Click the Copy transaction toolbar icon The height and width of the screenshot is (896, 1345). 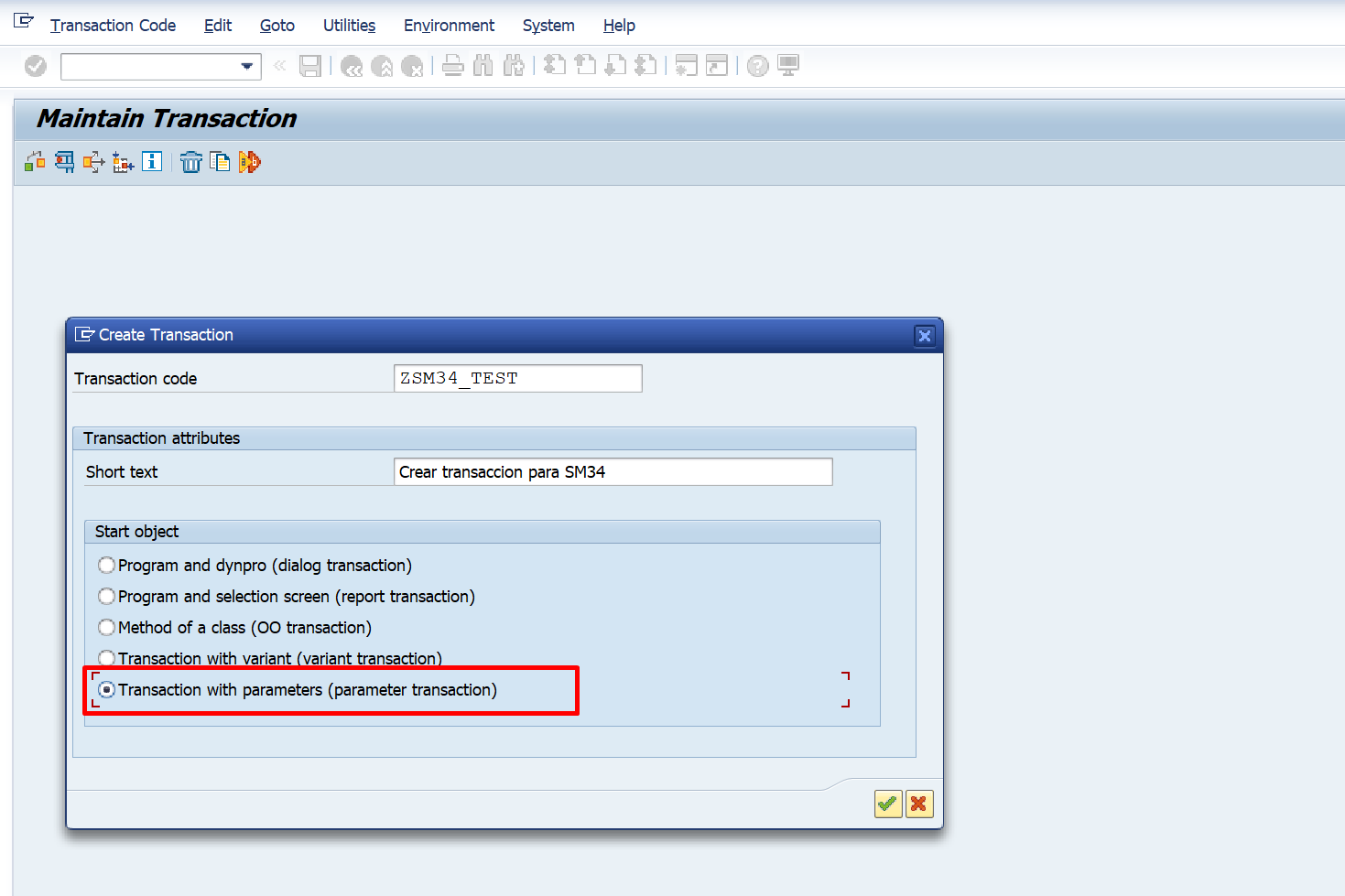click(220, 163)
